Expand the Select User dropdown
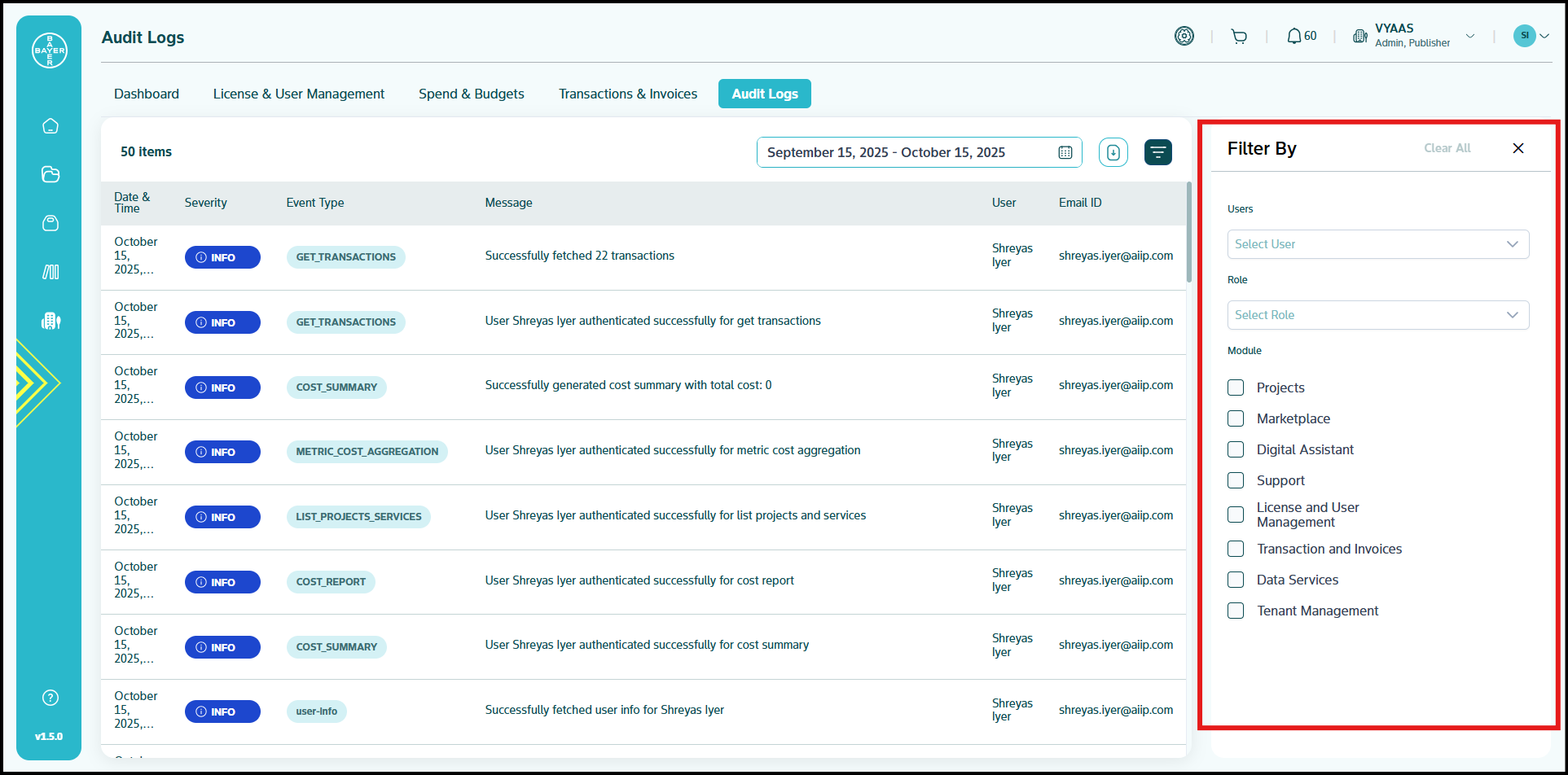The image size is (1568, 775). point(1377,244)
